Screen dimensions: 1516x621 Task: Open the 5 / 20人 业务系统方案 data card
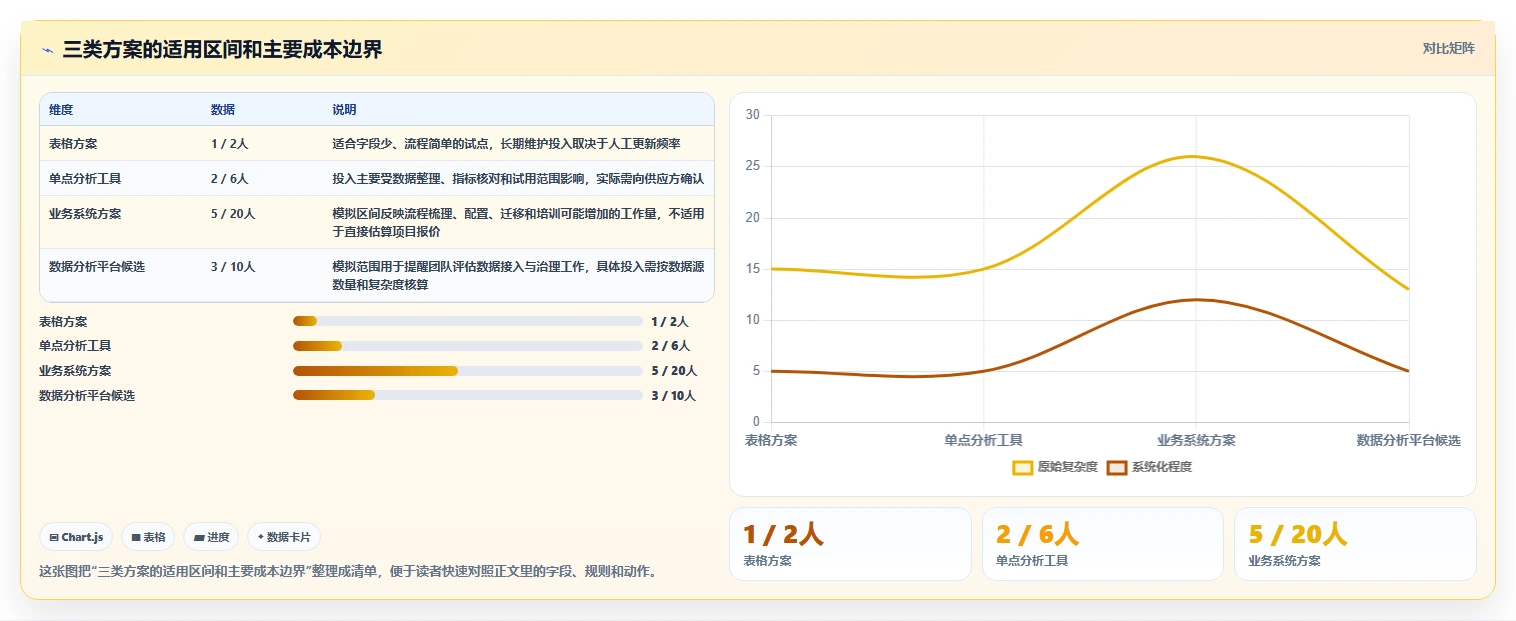pos(1355,544)
